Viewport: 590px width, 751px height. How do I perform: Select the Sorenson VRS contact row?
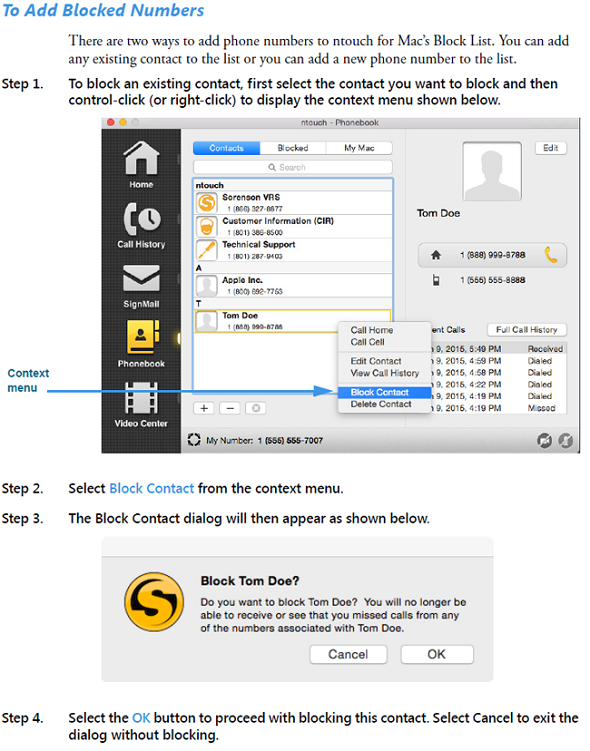pos(293,203)
